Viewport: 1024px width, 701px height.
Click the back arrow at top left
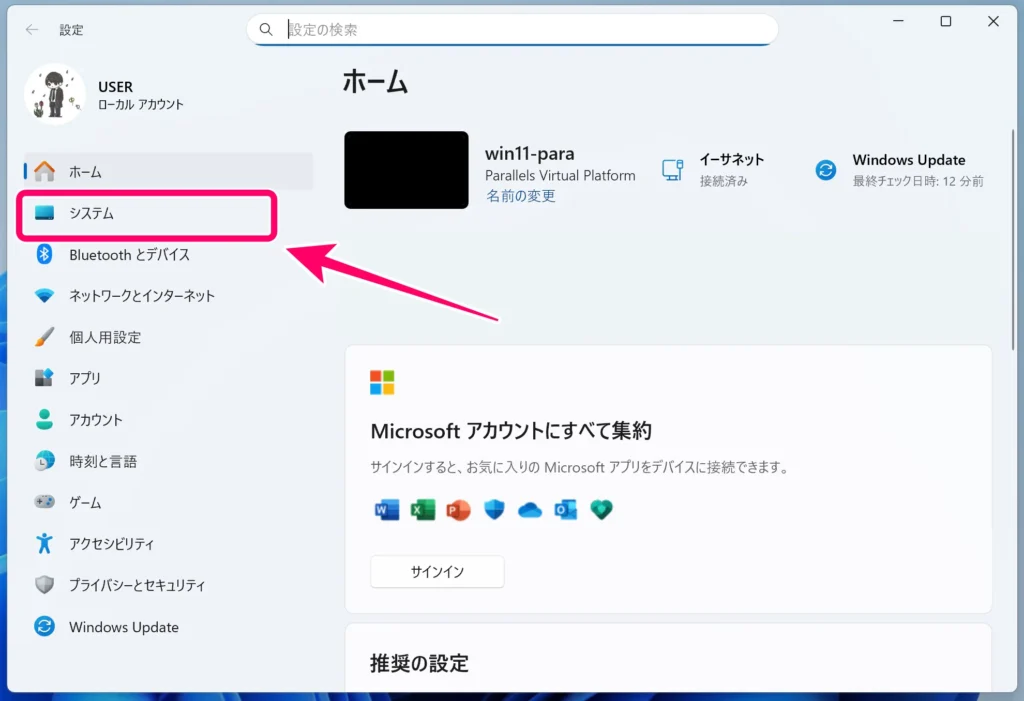pyautogui.click(x=30, y=29)
